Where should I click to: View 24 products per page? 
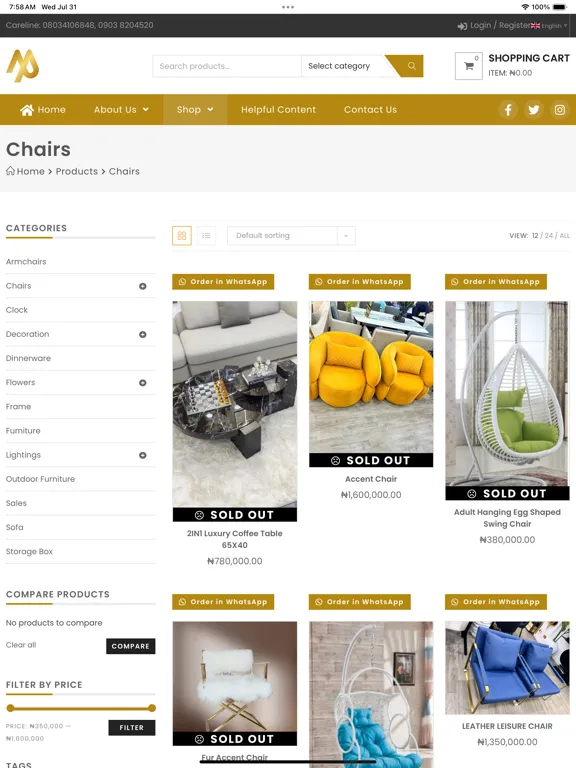click(x=549, y=236)
